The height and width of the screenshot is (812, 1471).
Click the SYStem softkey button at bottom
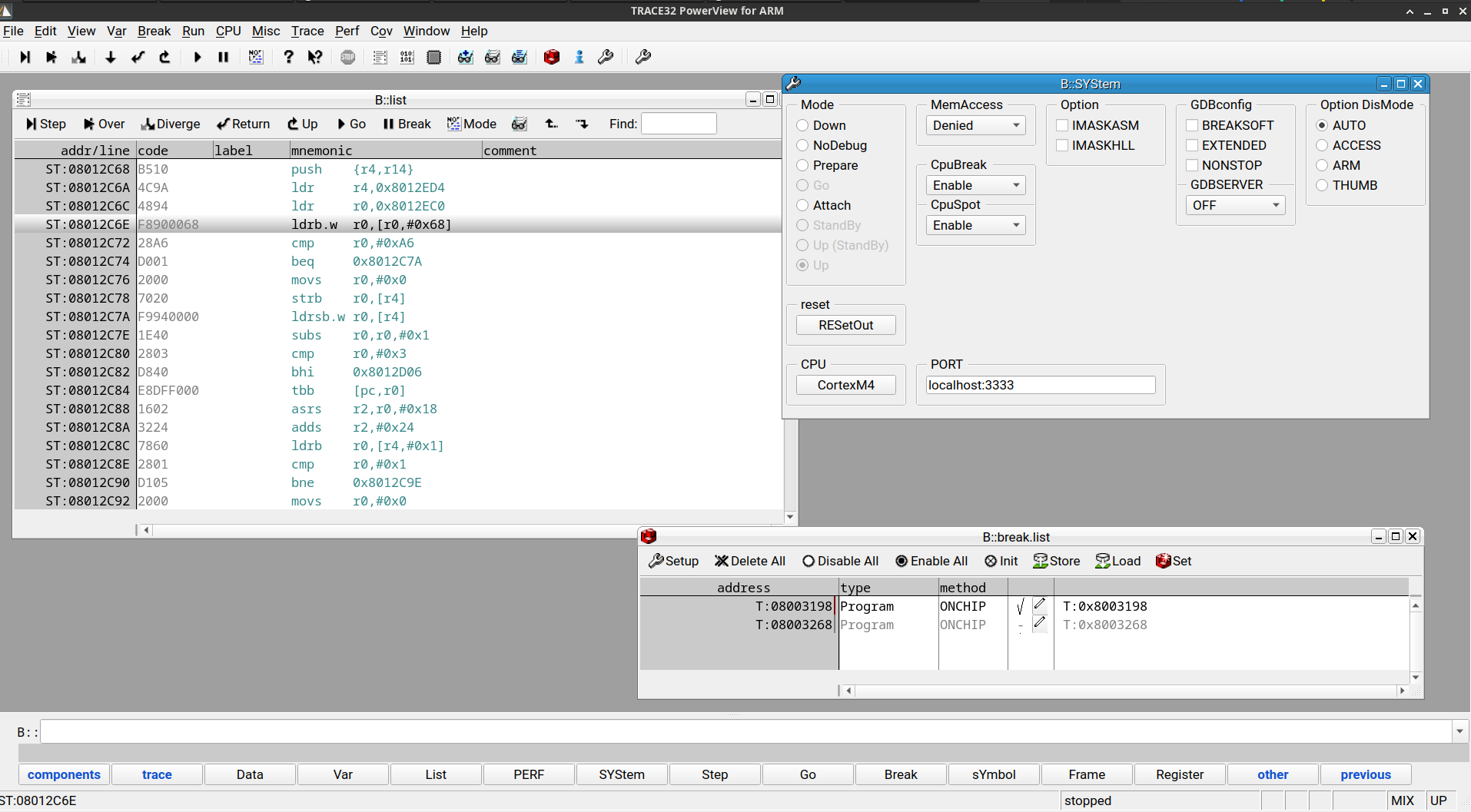[622, 774]
